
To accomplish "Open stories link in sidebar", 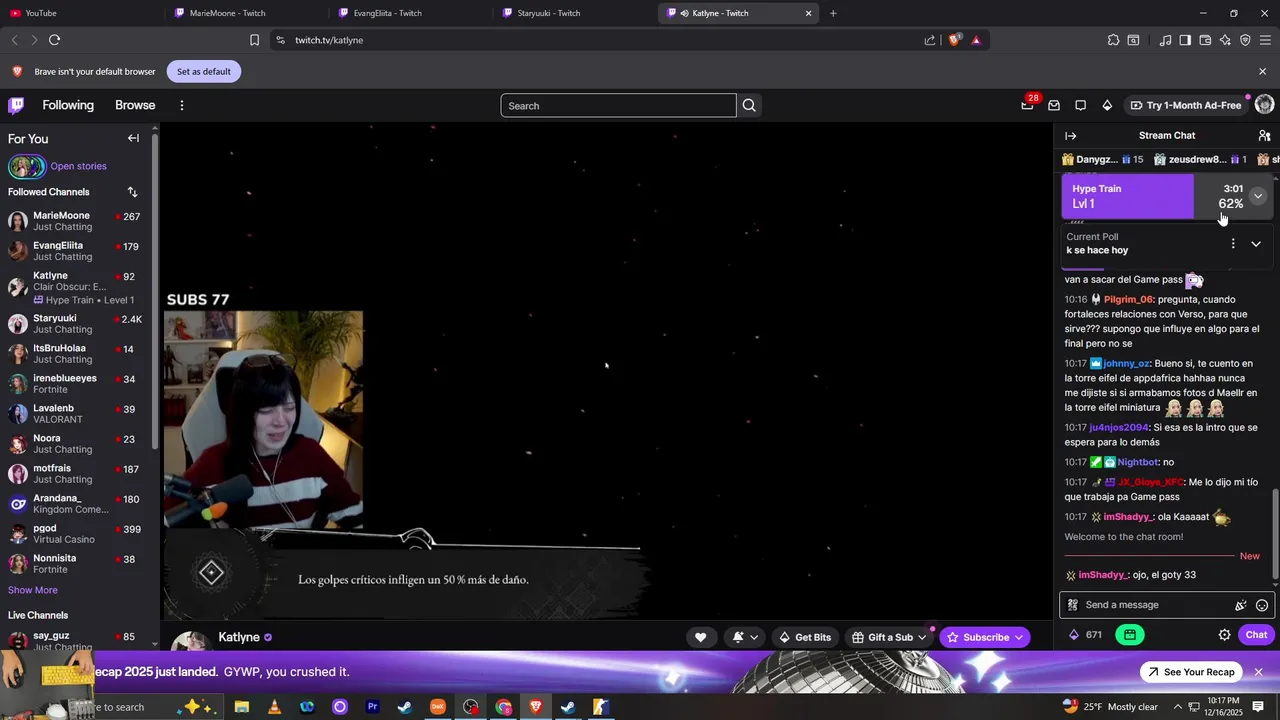I will tap(78, 166).
